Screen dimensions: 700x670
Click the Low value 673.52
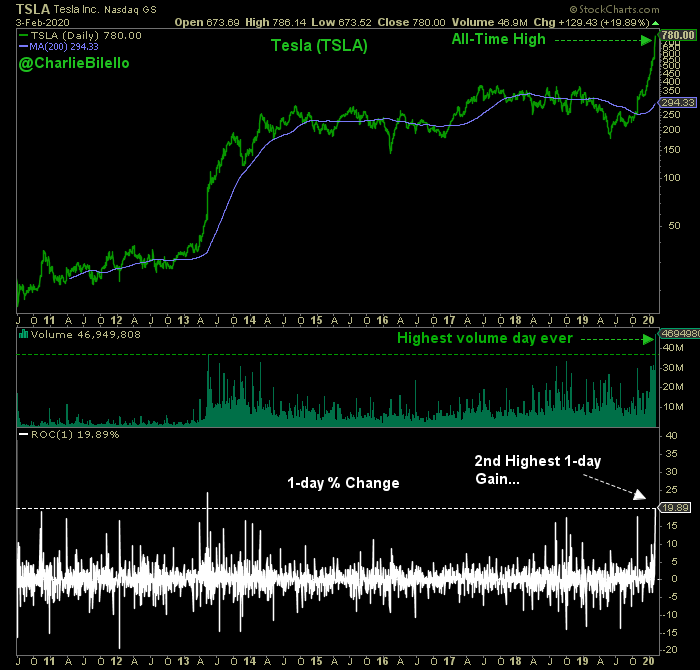point(354,22)
